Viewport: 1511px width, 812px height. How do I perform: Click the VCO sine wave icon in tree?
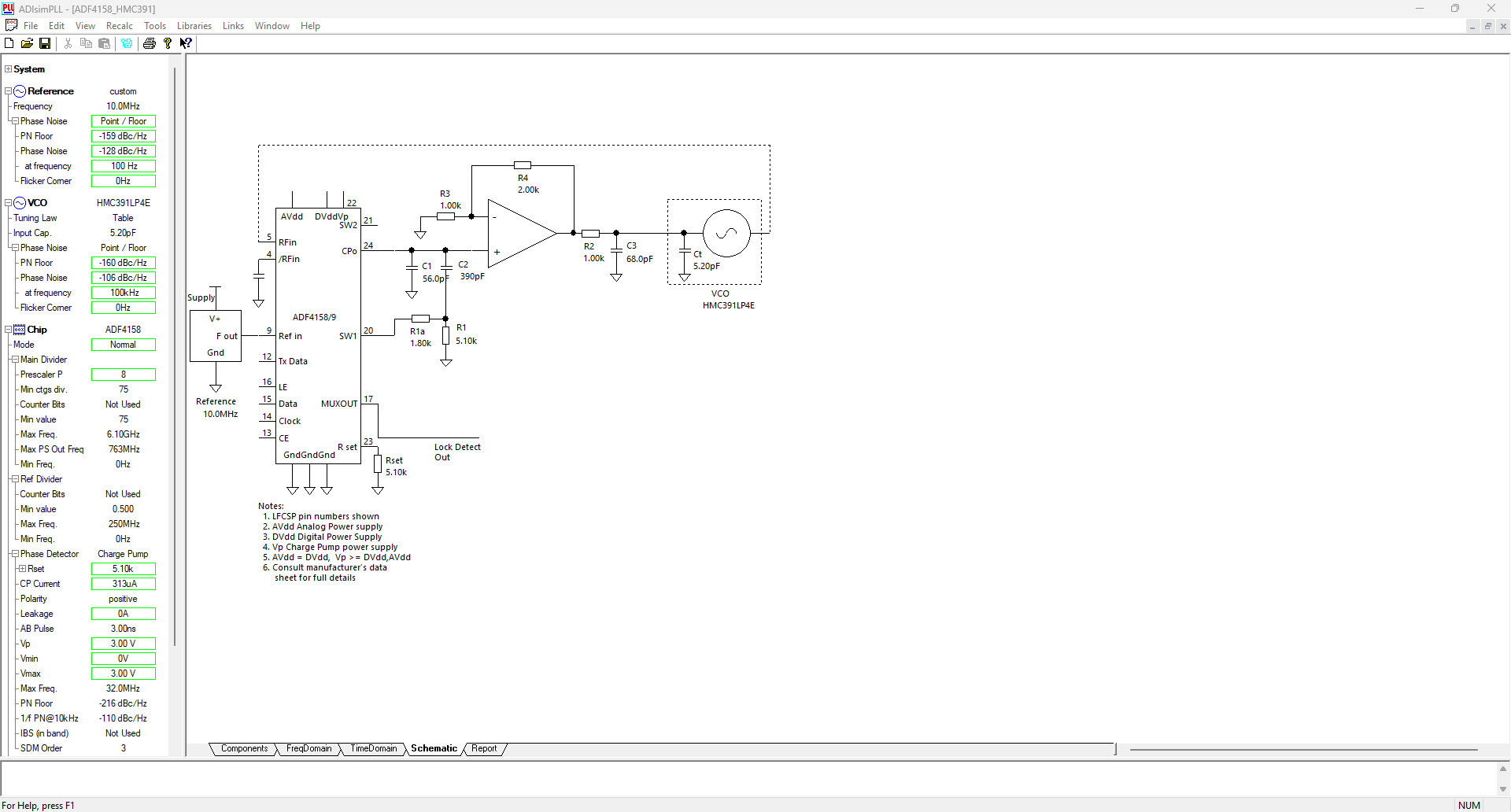tap(20, 203)
